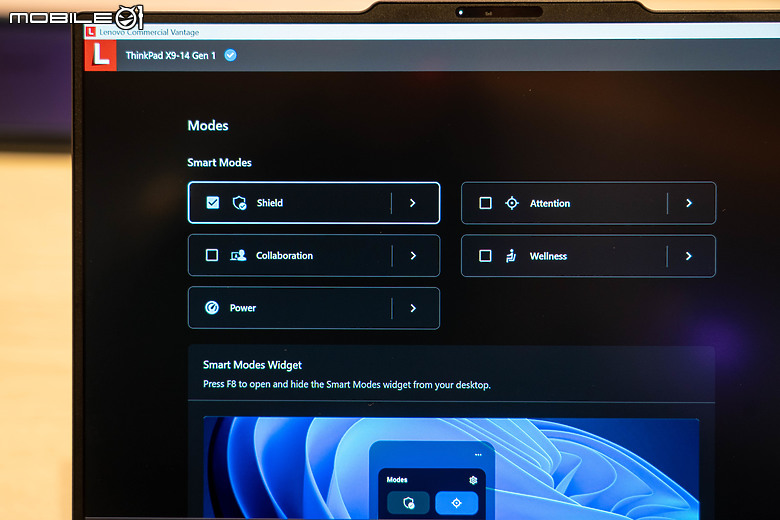Image resolution: width=780 pixels, height=520 pixels.
Task: Click the Power mode gauge icon
Action: click(212, 308)
